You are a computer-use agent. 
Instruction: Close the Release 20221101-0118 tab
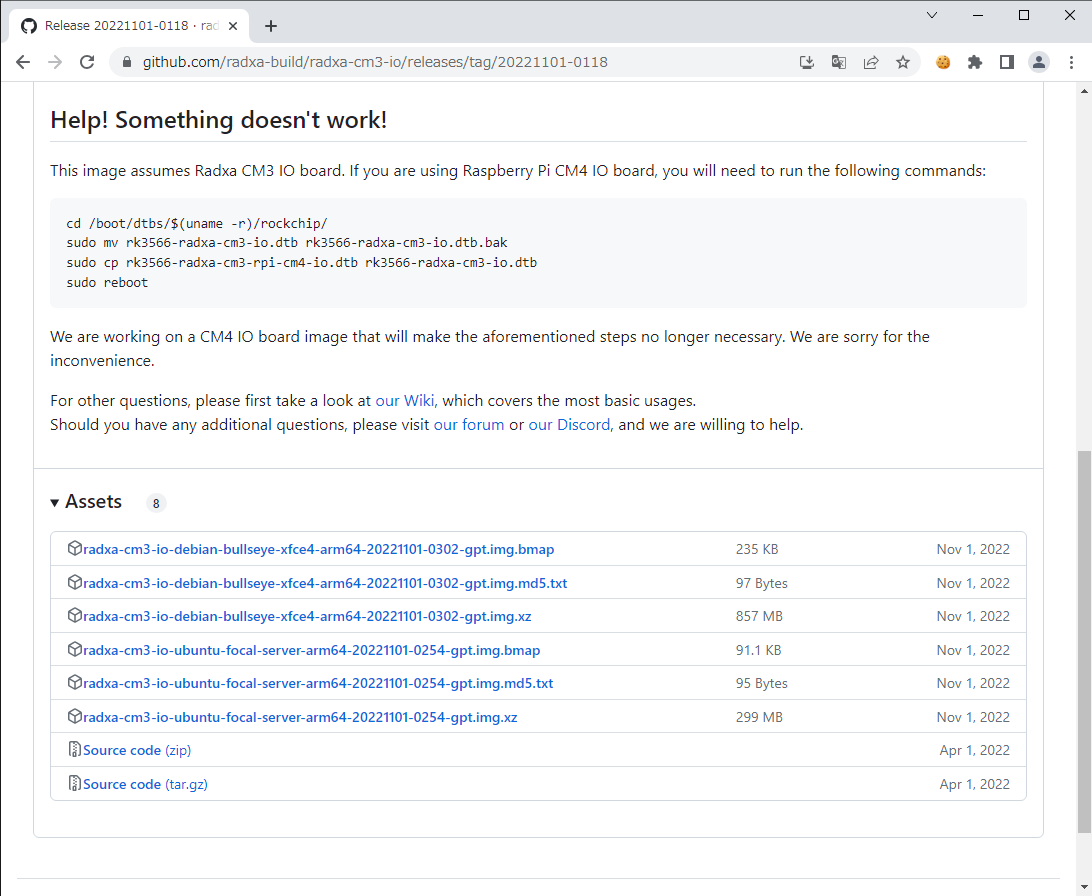pos(233,26)
